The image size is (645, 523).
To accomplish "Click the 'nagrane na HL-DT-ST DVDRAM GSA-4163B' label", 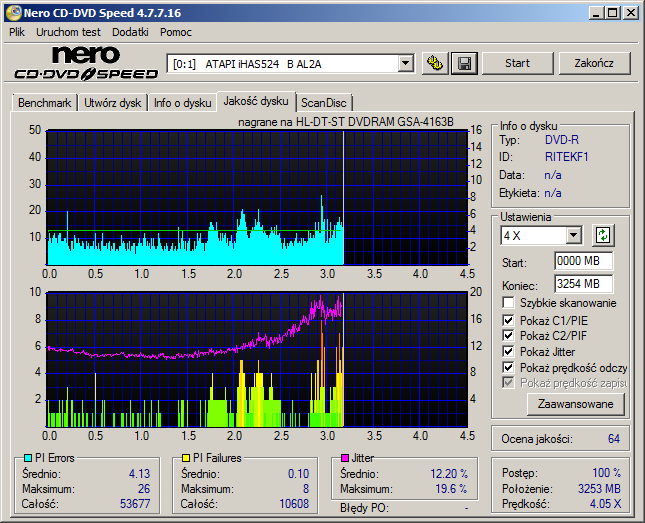I will point(346,122).
